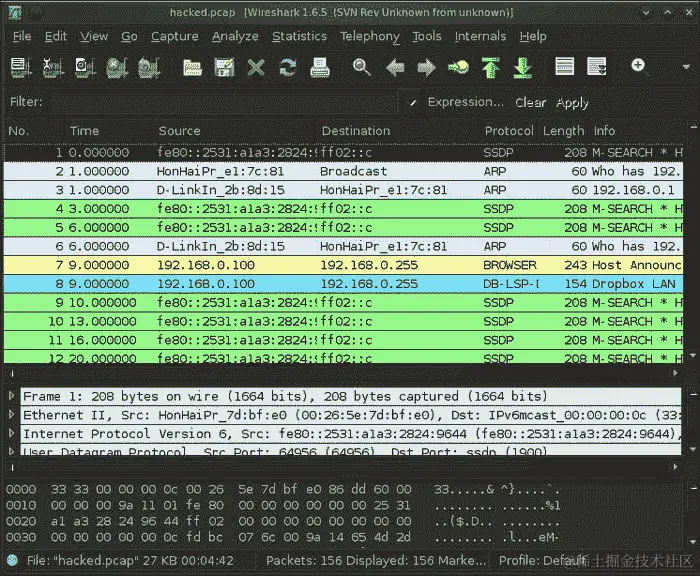
Task: Open the Edit menu
Action: (56, 36)
